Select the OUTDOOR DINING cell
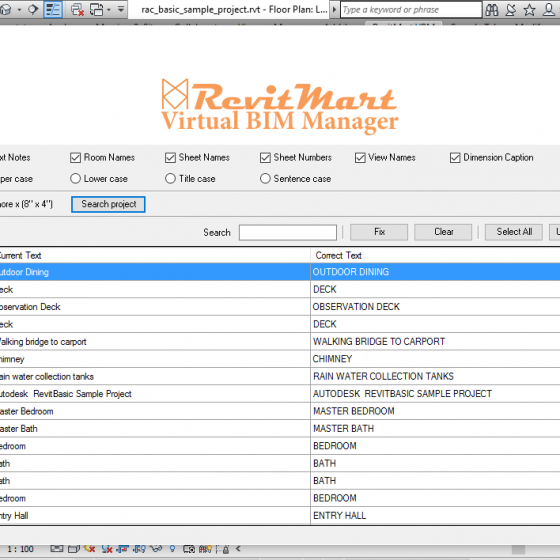This screenshot has height=560, width=560. pos(435,272)
